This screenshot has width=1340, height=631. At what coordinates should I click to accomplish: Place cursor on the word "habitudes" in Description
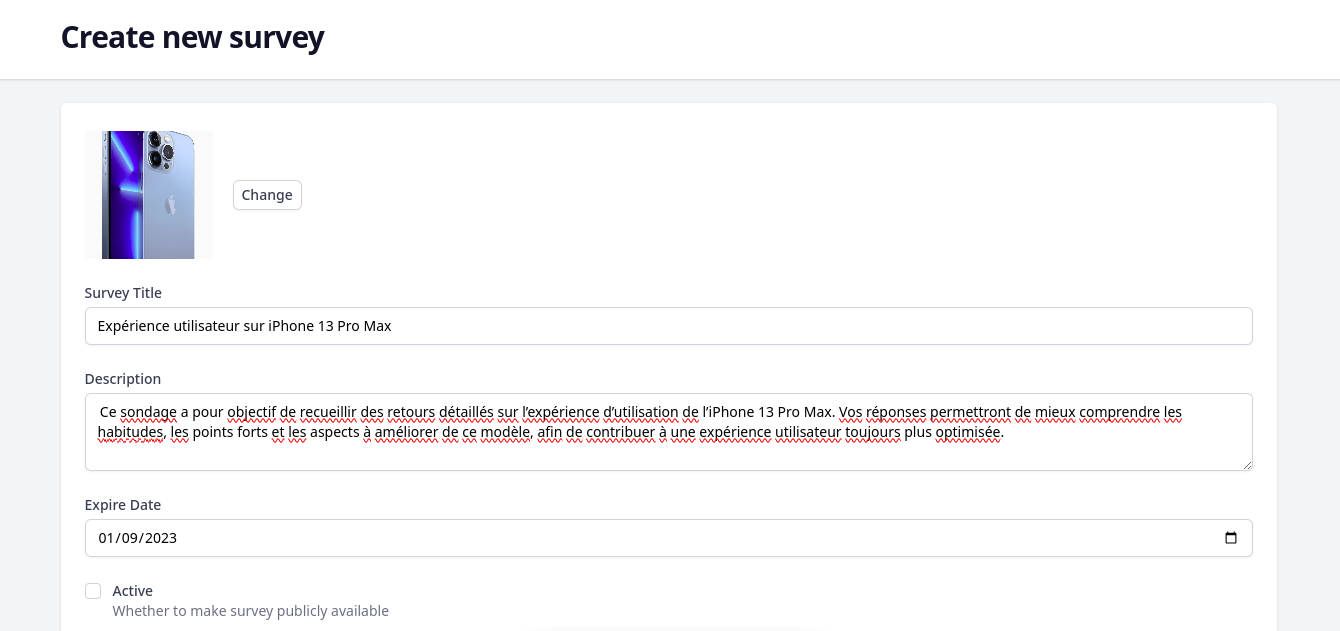(130, 433)
